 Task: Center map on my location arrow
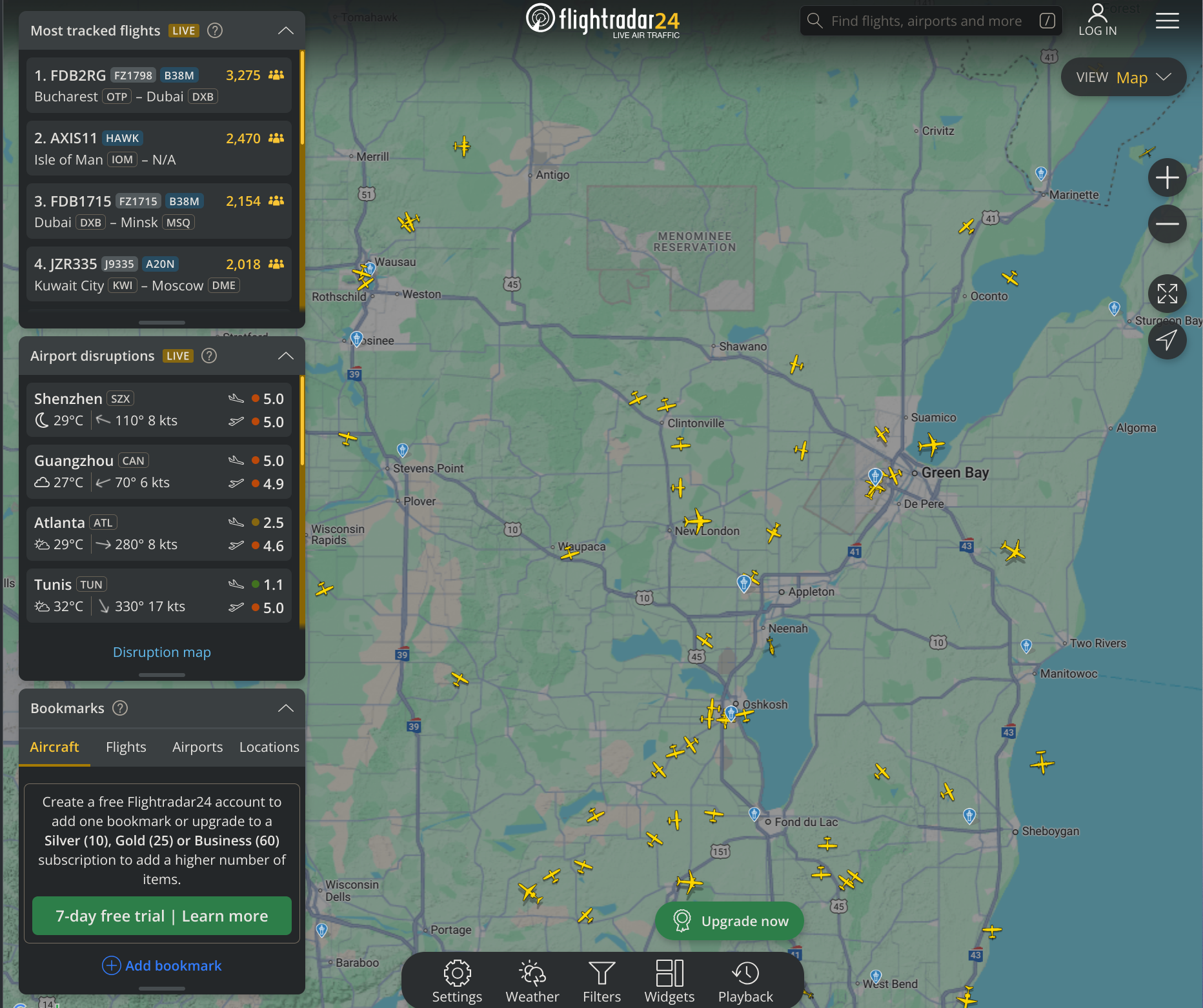tap(1167, 340)
